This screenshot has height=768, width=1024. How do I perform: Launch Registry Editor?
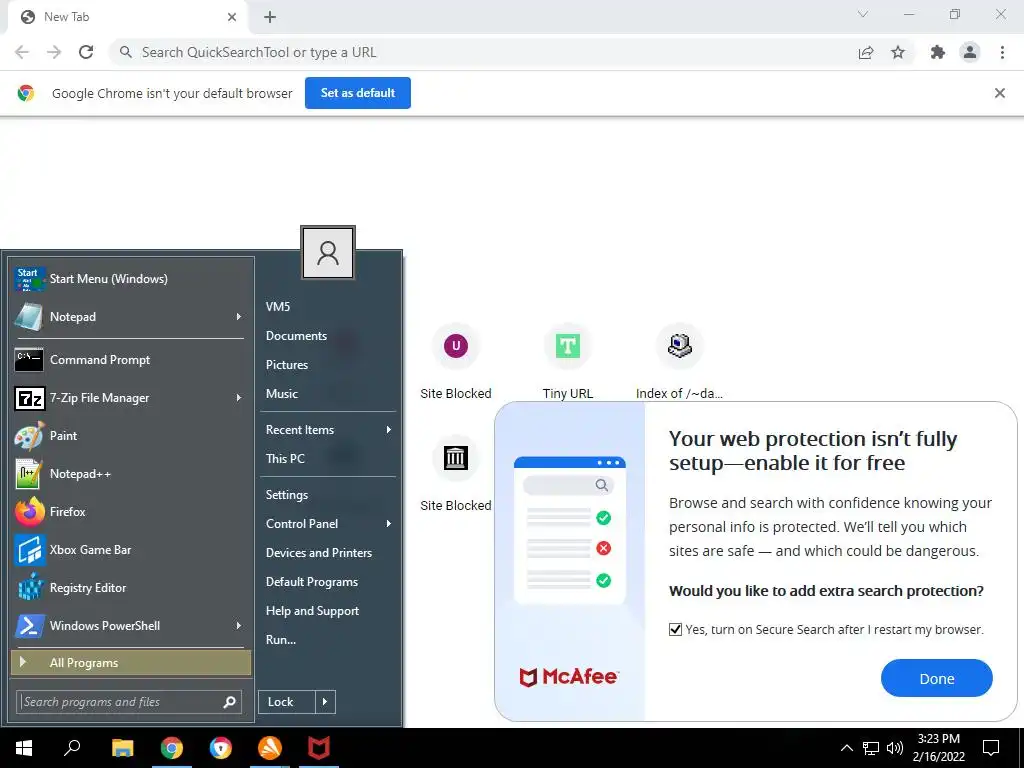[129, 588]
